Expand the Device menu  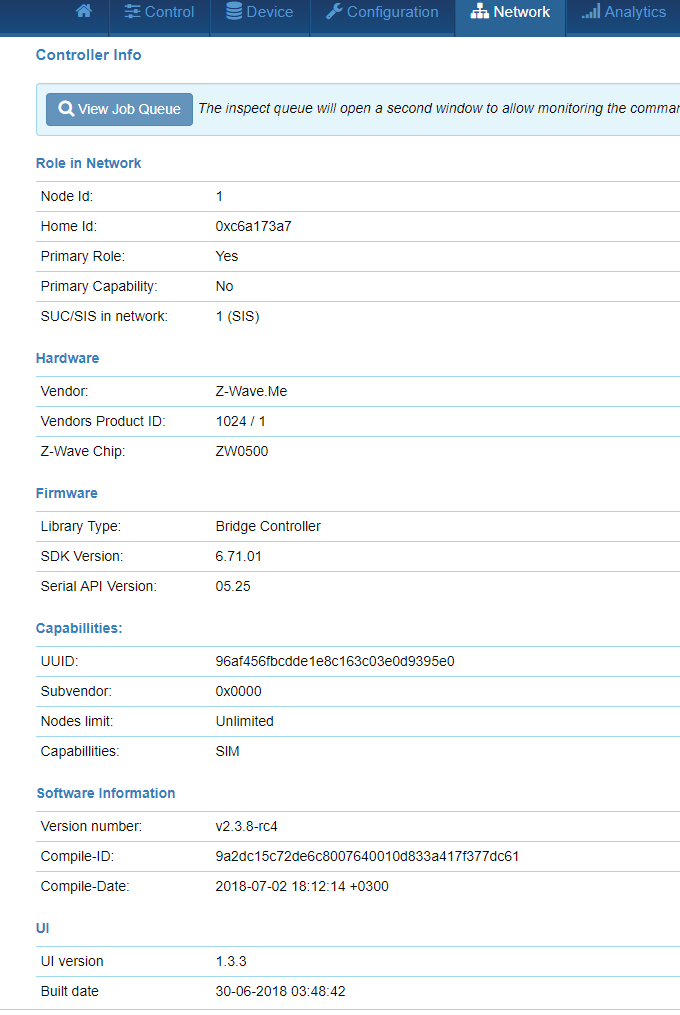(259, 12)
